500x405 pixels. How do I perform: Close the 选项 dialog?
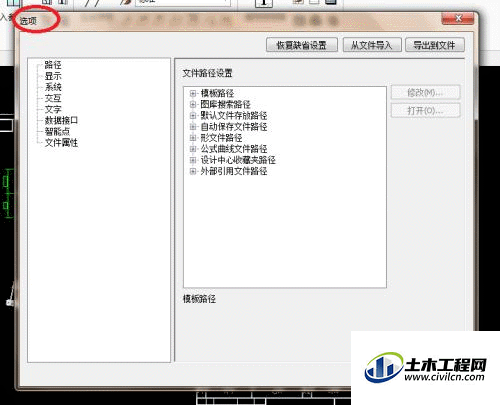click(x=458, y=18)
